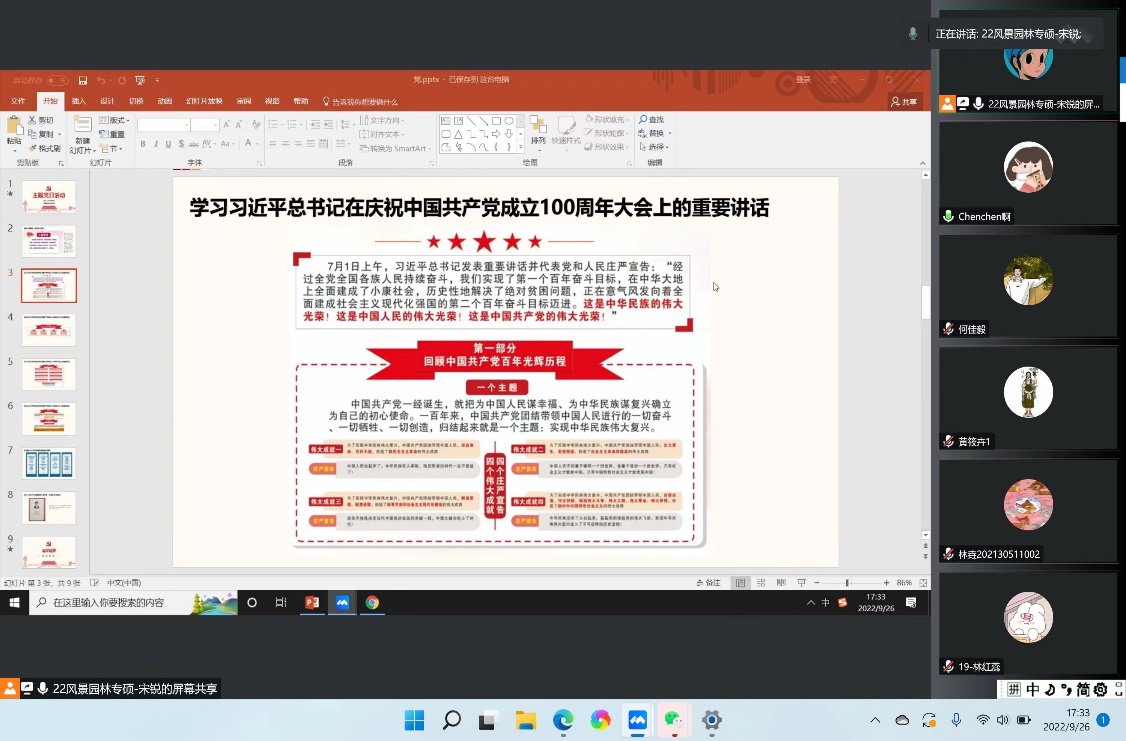
Task: Click the Share (共享) button
Action: point(904,101)
